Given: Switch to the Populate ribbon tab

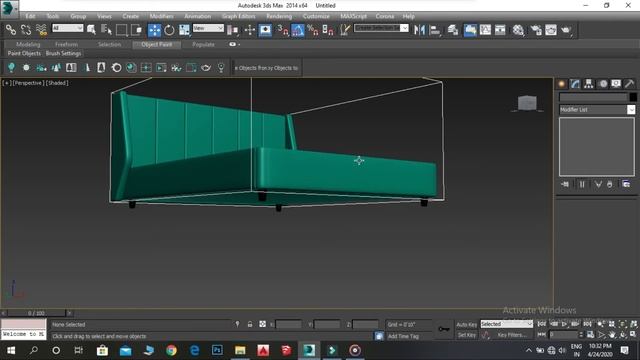Looking at the screenshot, I should coord(203,44).
